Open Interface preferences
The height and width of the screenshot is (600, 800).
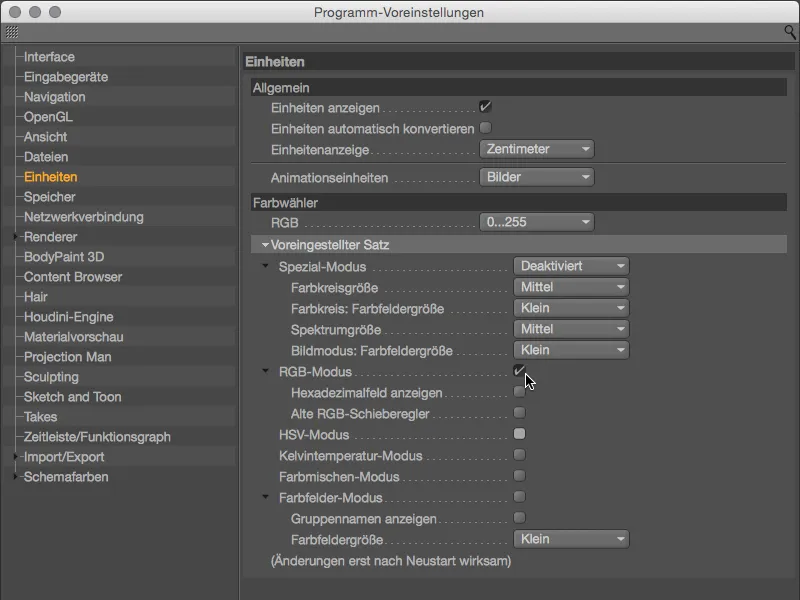click(49, 57)
